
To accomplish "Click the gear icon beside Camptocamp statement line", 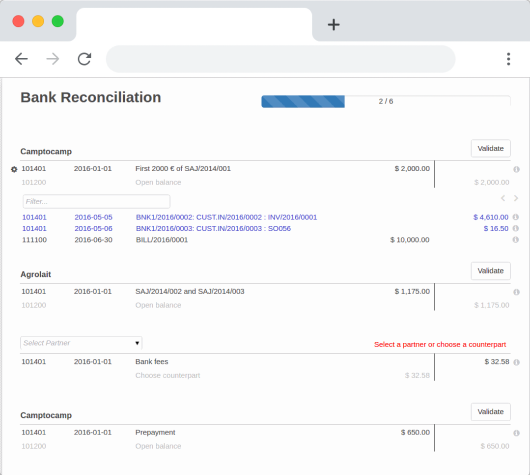I will pyautogui.click(x=14, y=169).
